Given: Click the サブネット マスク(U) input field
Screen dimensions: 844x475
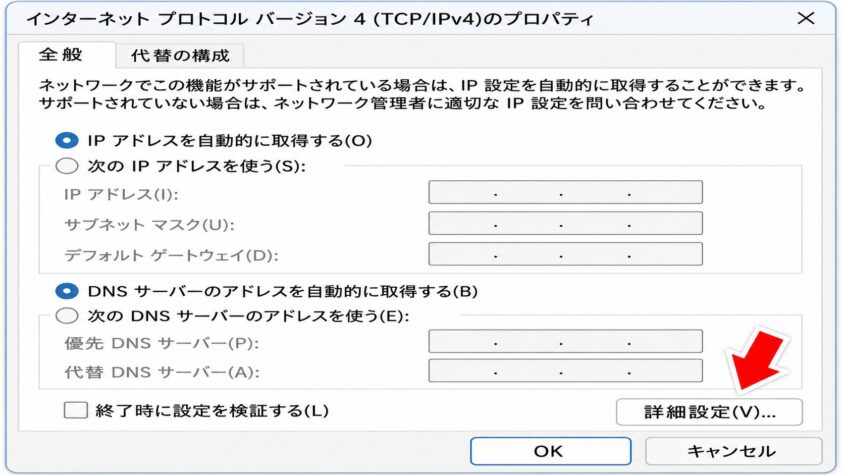Looking at the screenshot, I should point(565,223).
